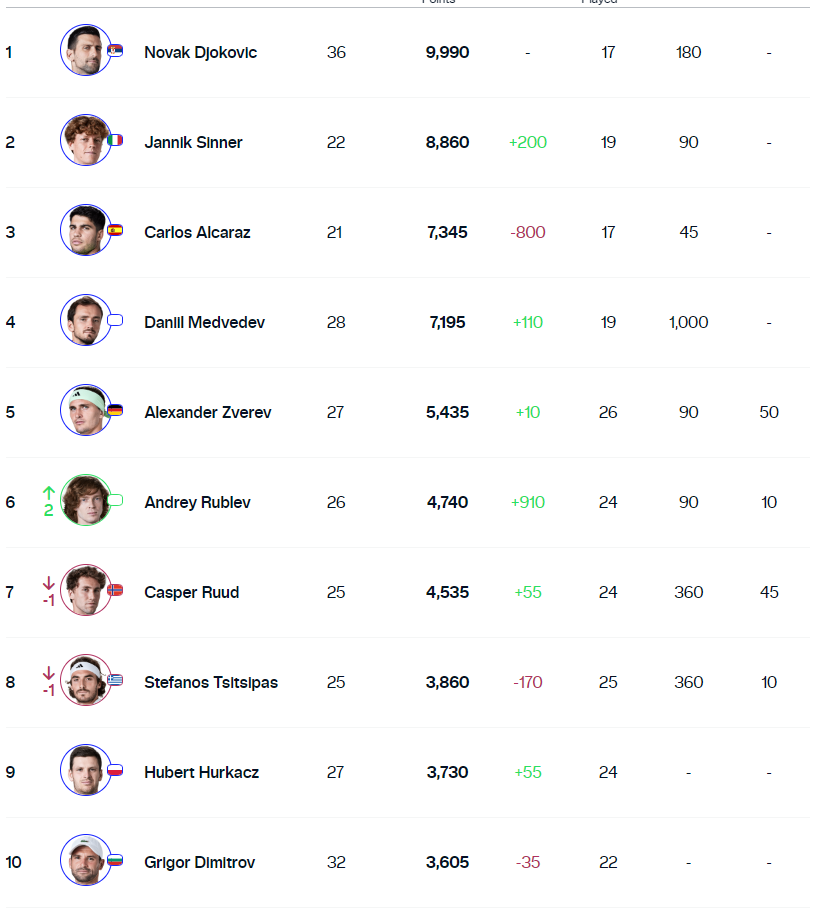Click the Serbian flag beside Novak Djokovic
This screenshot has height=923, width=817.
[x=115, y=50]
